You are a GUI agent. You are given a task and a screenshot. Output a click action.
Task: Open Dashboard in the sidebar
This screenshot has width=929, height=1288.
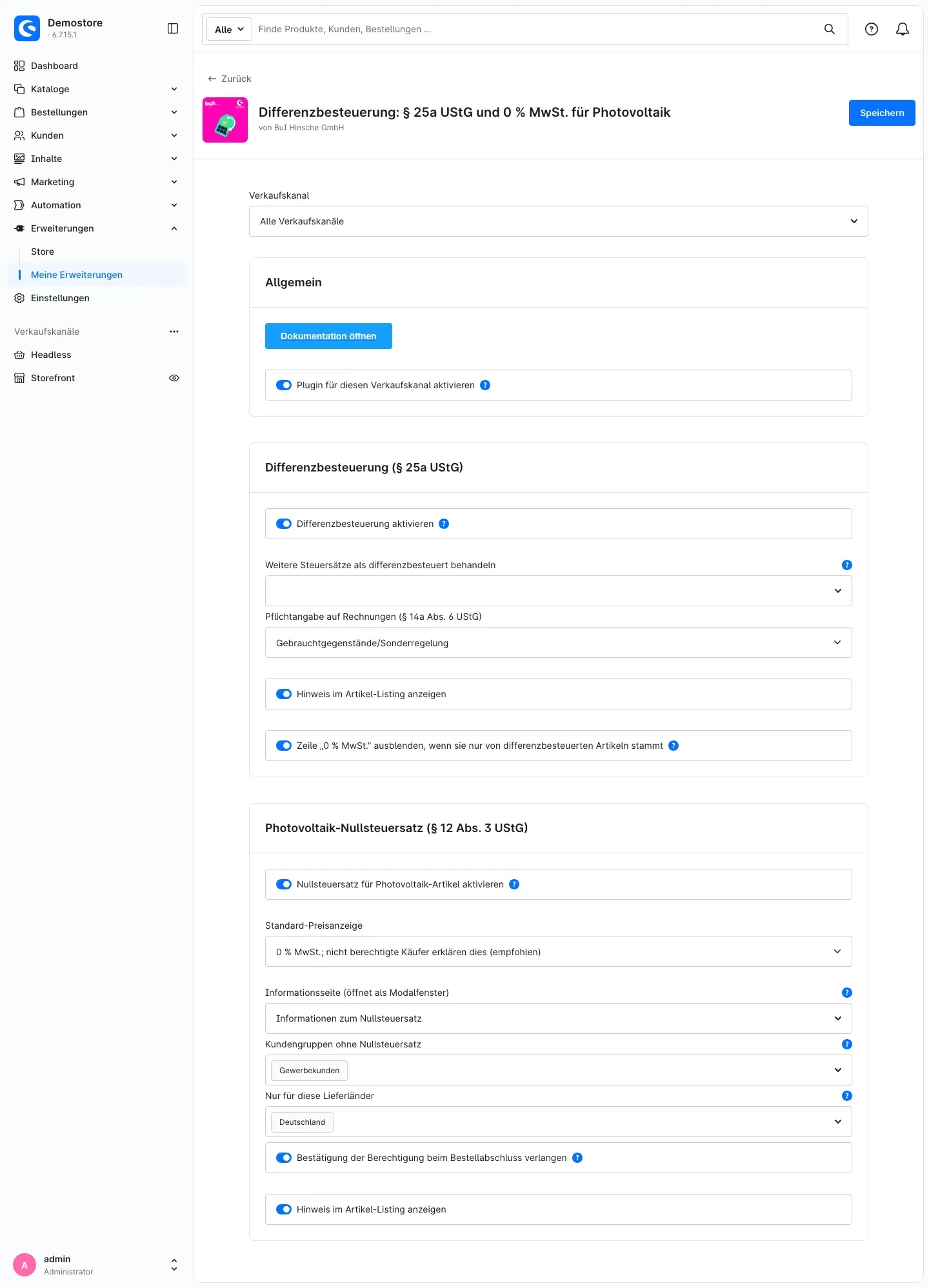click(95, 66)
